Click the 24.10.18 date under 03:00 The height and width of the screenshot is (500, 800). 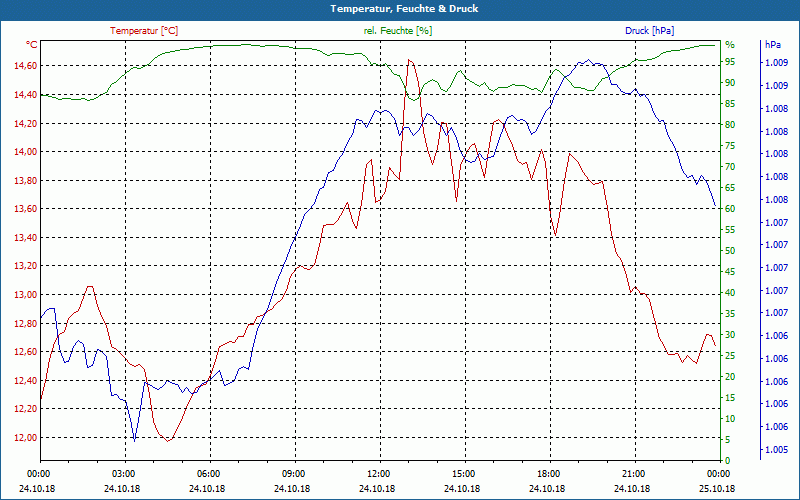(x=122, y=488)
